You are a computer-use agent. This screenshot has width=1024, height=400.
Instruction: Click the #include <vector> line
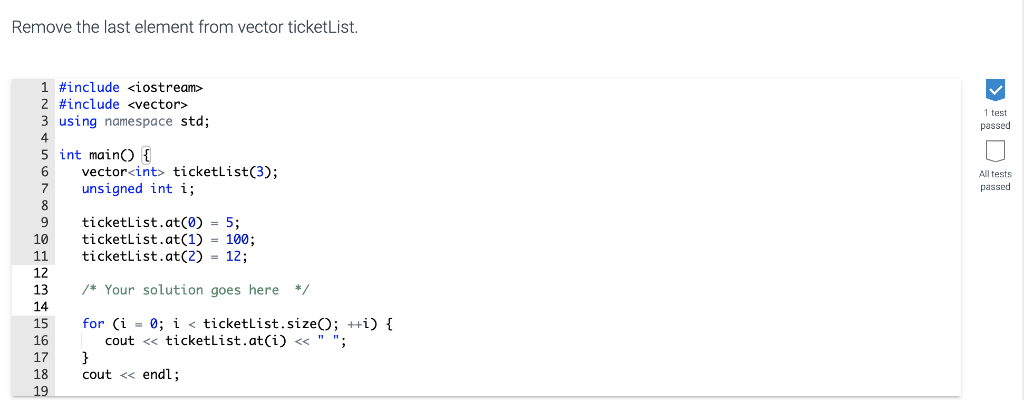(123, 105)
